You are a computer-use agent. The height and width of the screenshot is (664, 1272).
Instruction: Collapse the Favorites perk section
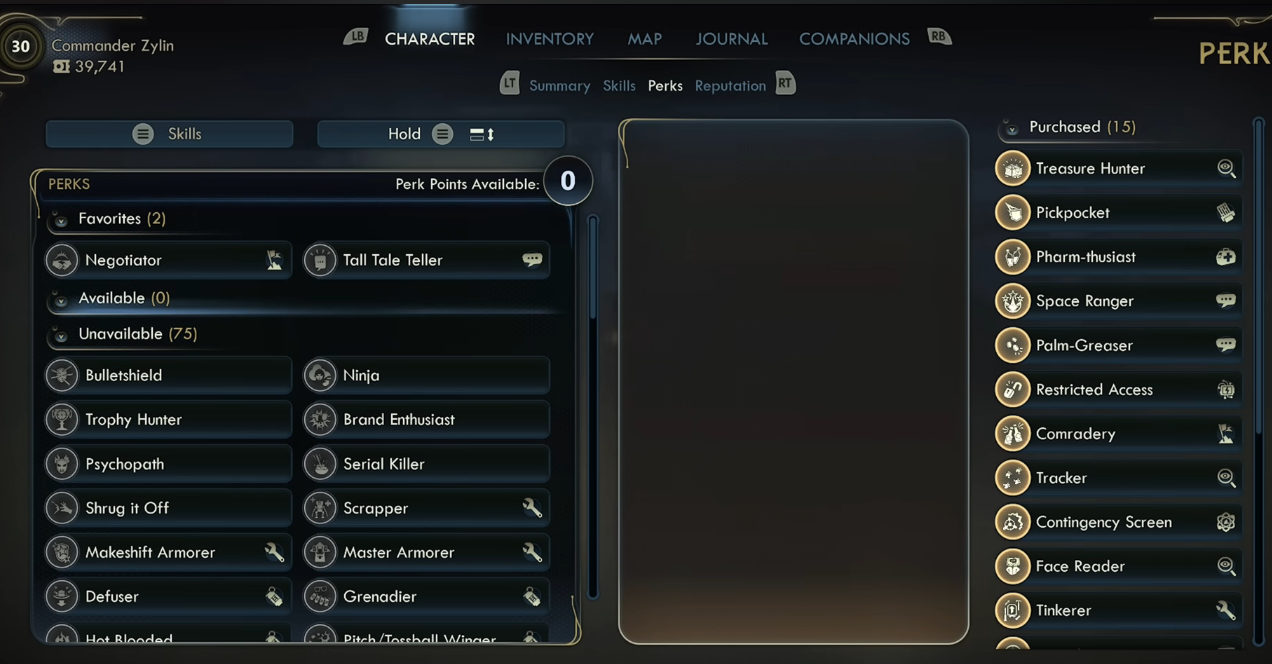60,219
